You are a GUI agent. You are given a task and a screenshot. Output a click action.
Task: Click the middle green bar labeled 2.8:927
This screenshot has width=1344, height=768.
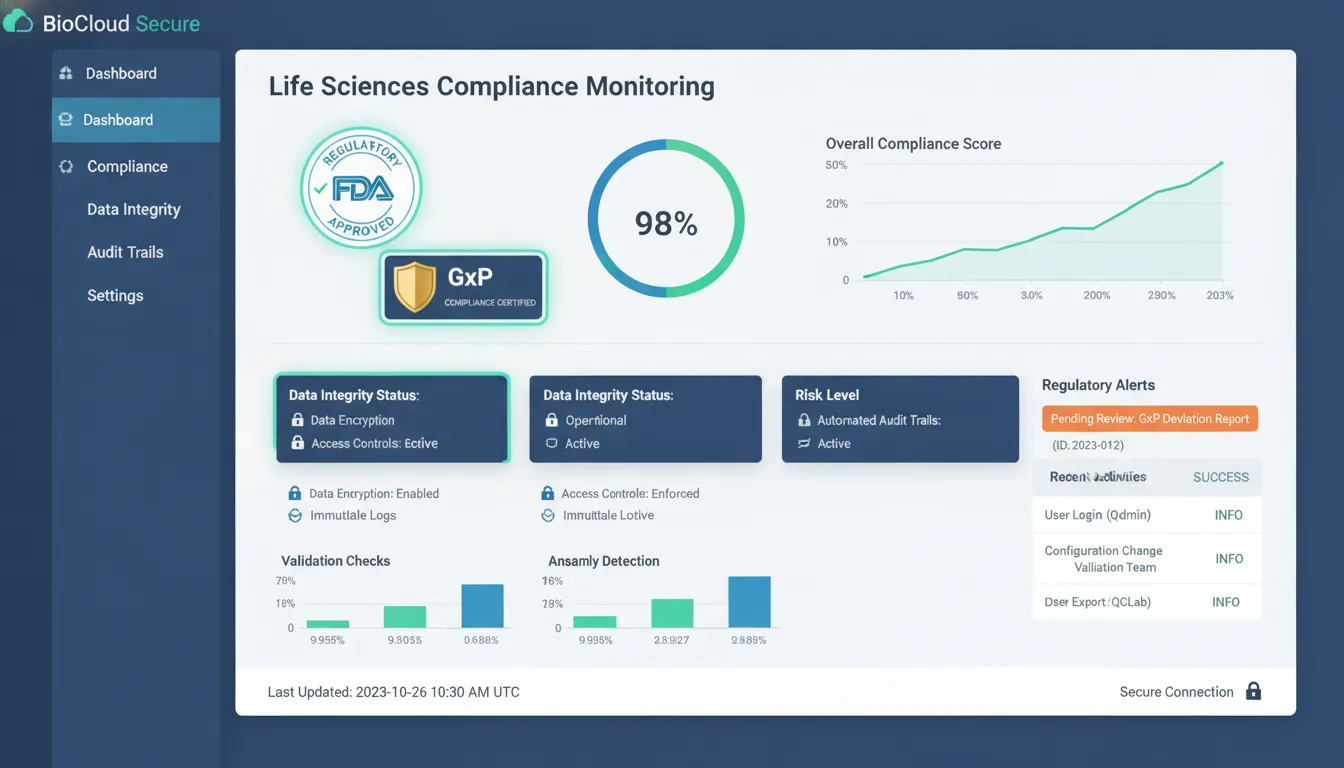click(x=672, y=613)
